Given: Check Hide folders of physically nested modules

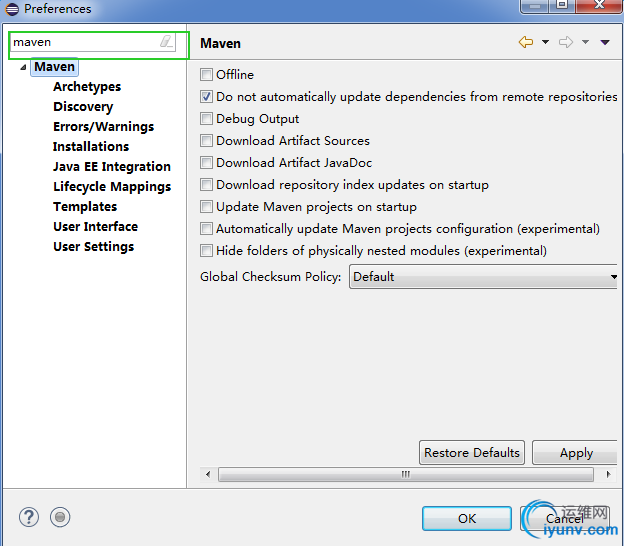Looking at the screenshot, I should pyautogui.click(x=206, y=251).
